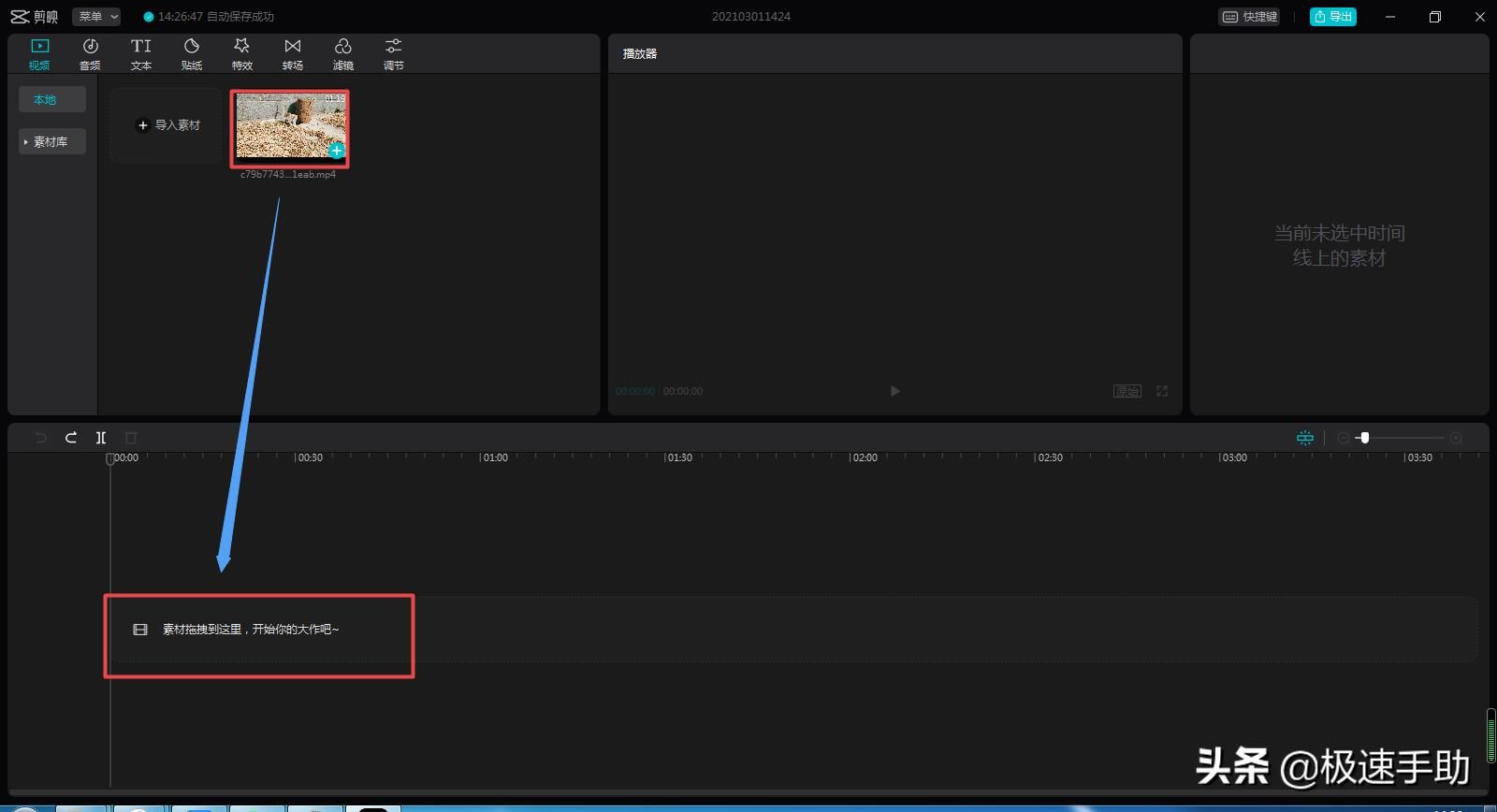Click the redo arrow in timeline toolbar
This screenshot has width=1497, height=812.
click(71, 438)
